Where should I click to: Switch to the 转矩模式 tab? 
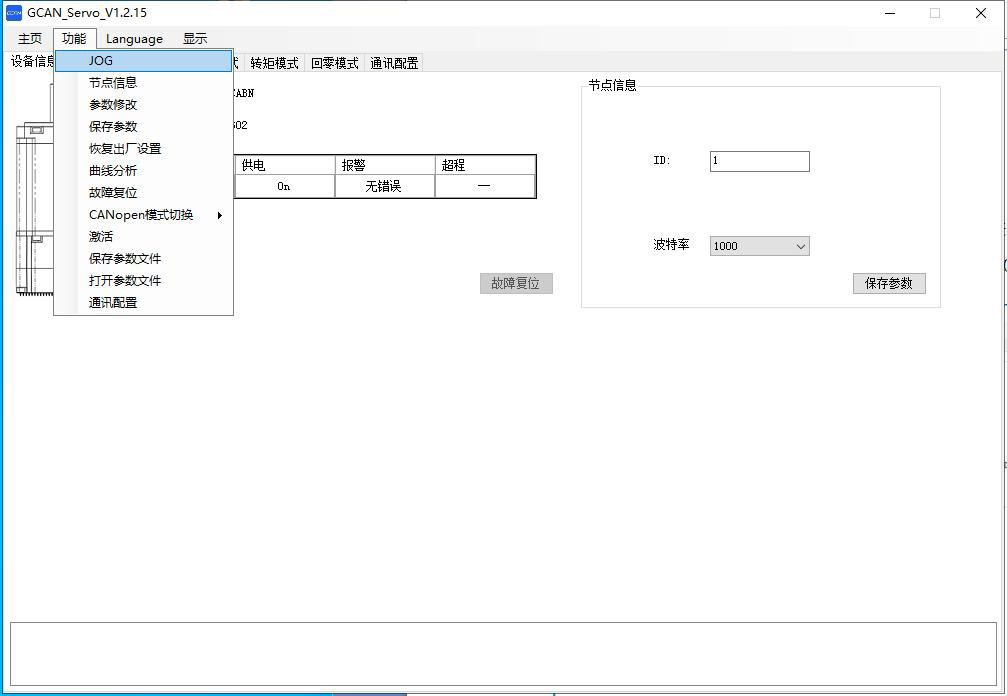(x=274, y=63)
